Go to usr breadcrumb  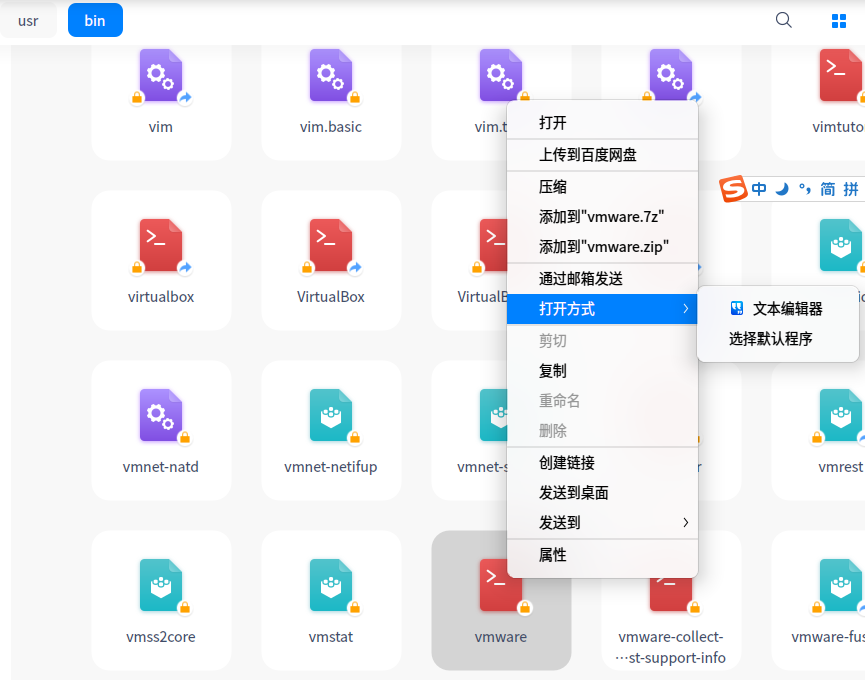coord(28,21)
